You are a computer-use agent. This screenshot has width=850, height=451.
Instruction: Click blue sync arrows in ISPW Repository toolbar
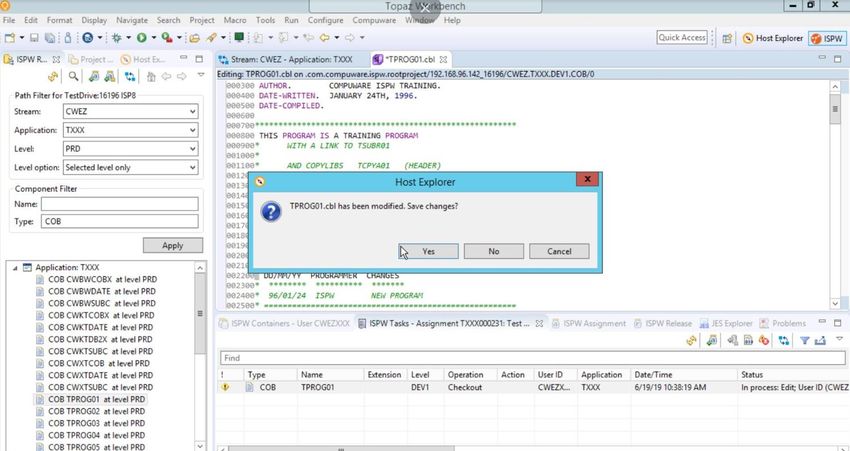[x=130, y=76]
